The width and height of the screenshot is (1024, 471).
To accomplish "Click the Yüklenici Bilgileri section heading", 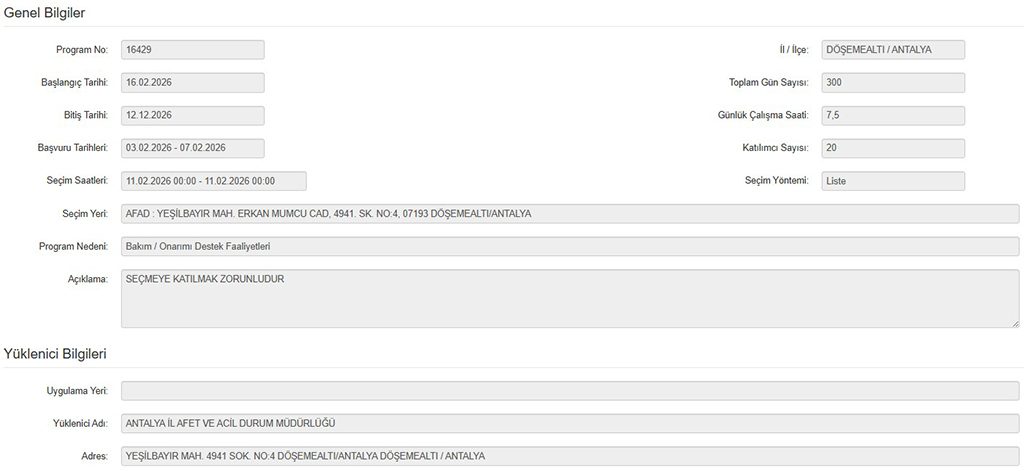I will [x=55, y=354].
